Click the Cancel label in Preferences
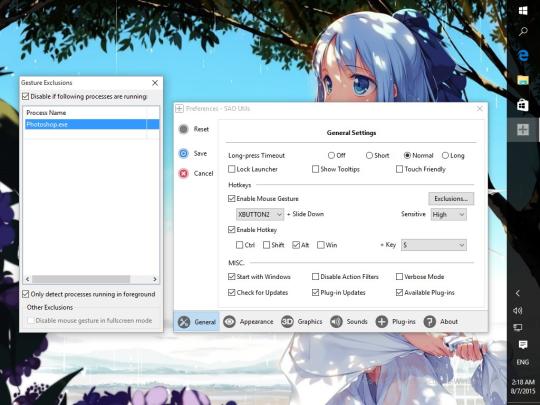The height and width of the screenshot is (405, 540). 203,173
